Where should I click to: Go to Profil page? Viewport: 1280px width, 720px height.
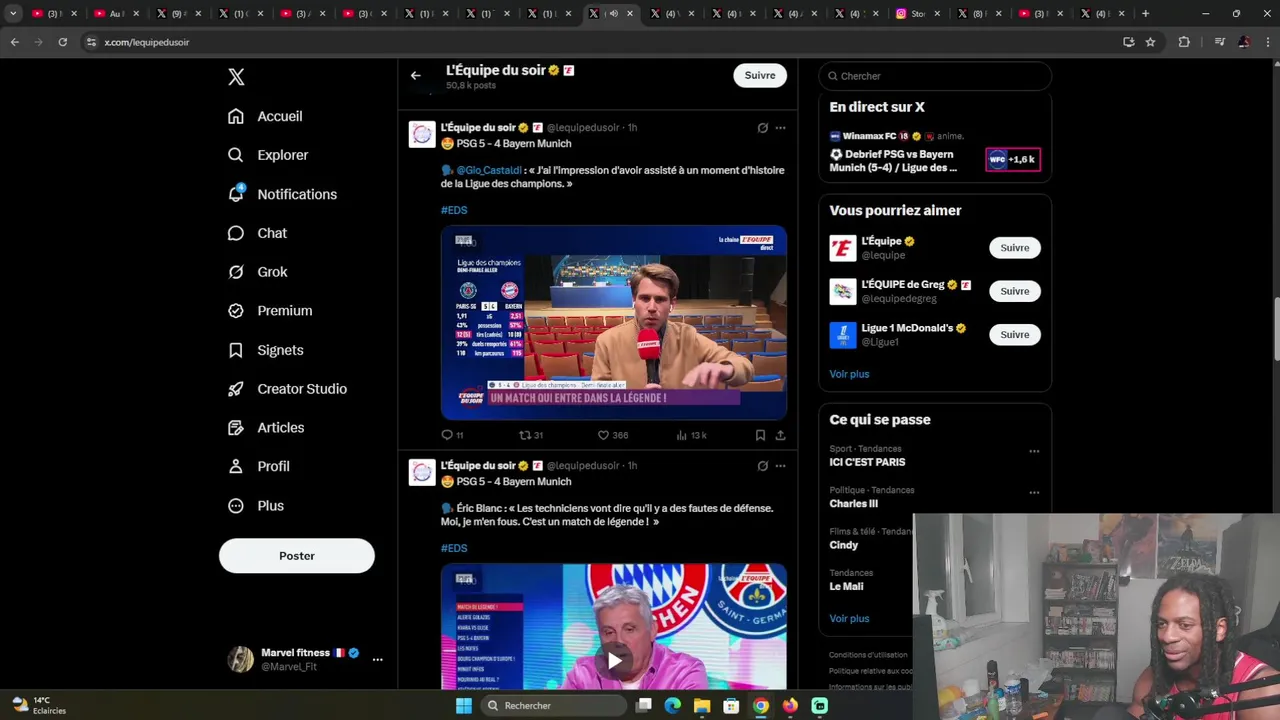pos(259,467)
